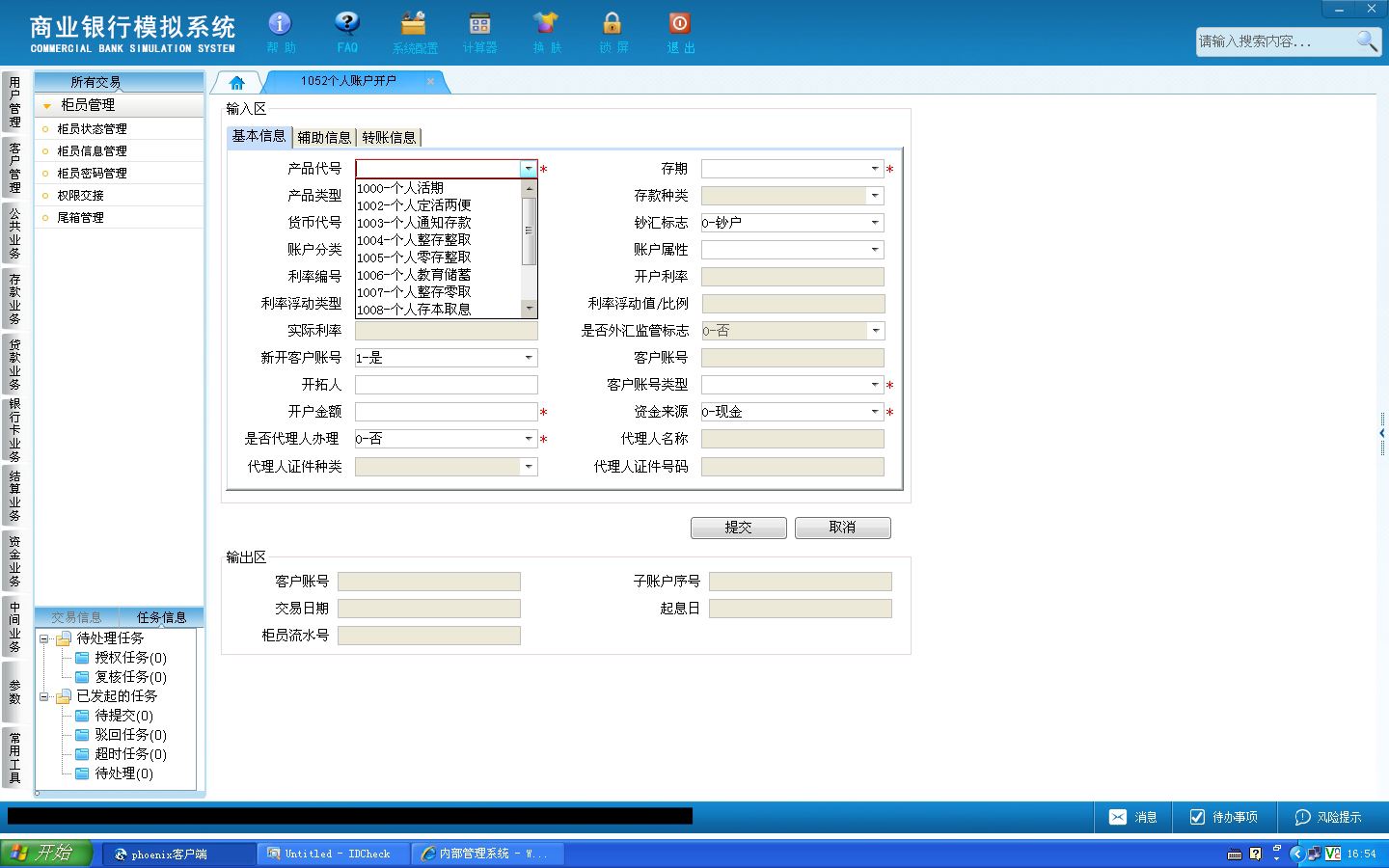Switch to the 转账信息 tab
This screenshot has width=1389, height=868.
[x=389, y=138]
